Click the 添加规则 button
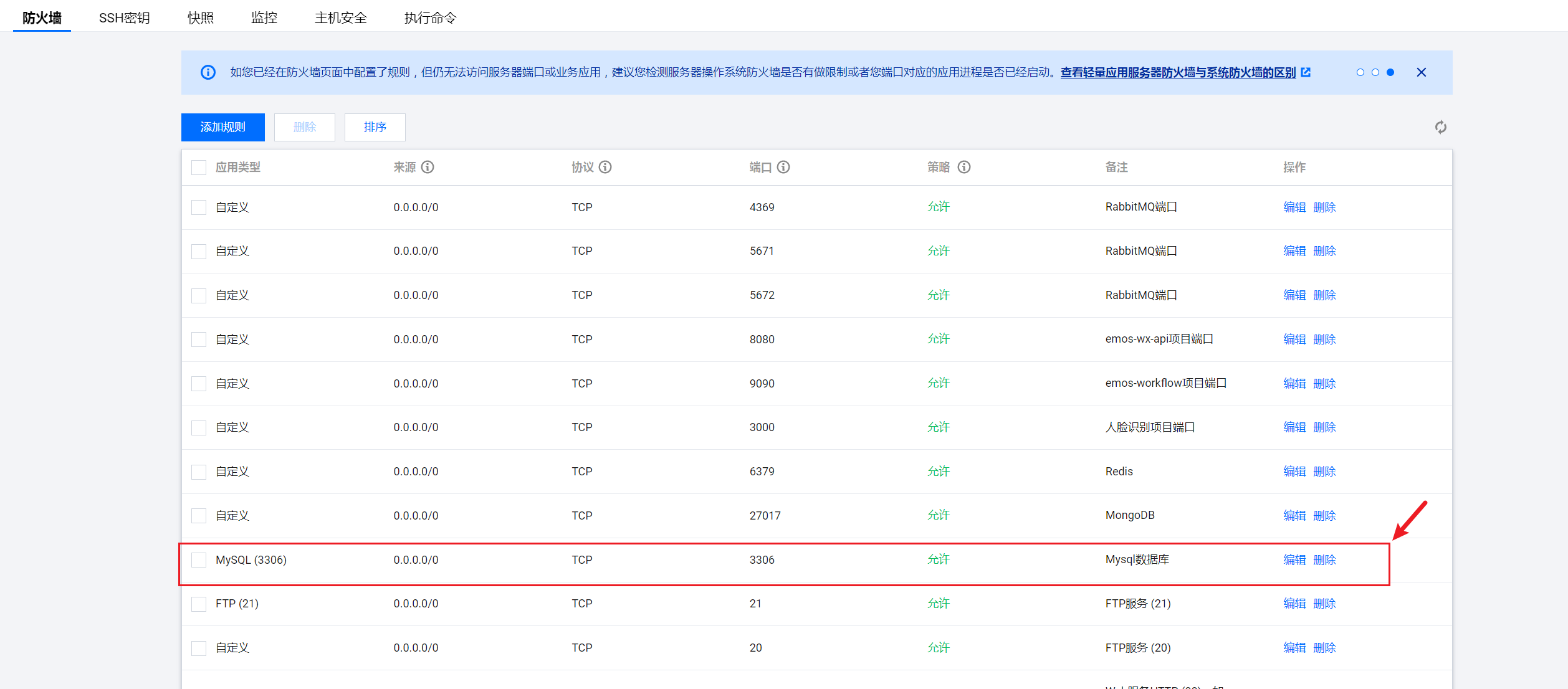The height and width of the screenshot is (689, 1568). [x=222, y=127]
